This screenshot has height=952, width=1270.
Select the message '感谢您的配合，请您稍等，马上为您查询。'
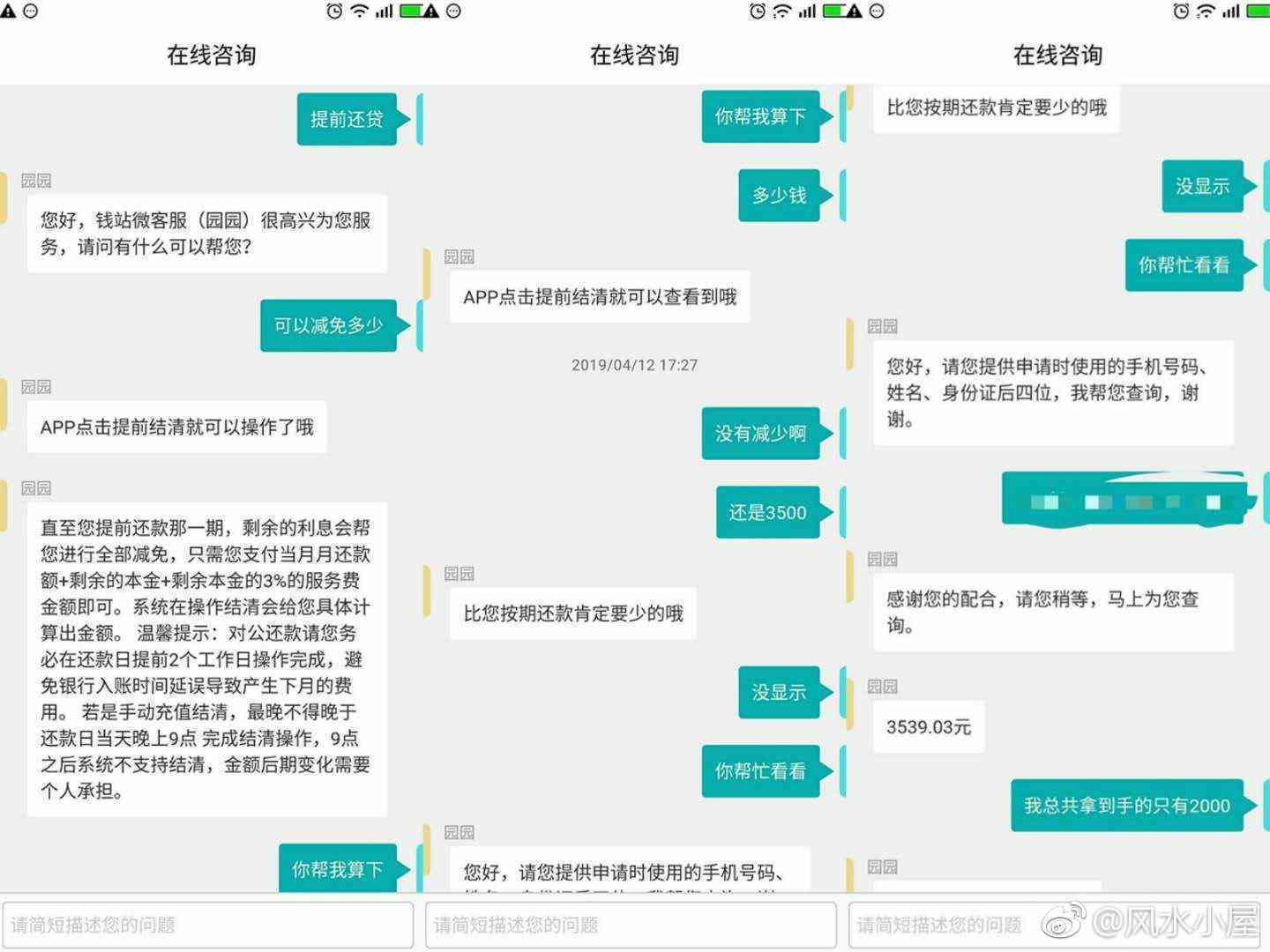tap(1053, 613)
